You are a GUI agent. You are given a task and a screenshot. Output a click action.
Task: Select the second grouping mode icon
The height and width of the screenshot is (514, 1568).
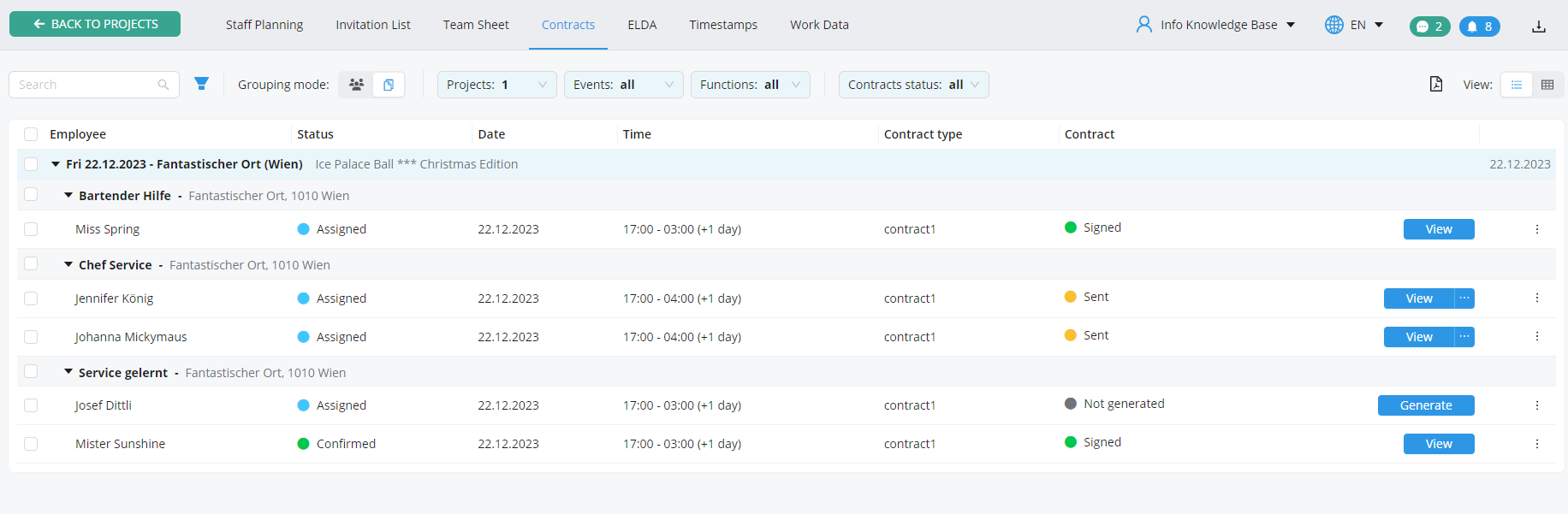point(389,85)
